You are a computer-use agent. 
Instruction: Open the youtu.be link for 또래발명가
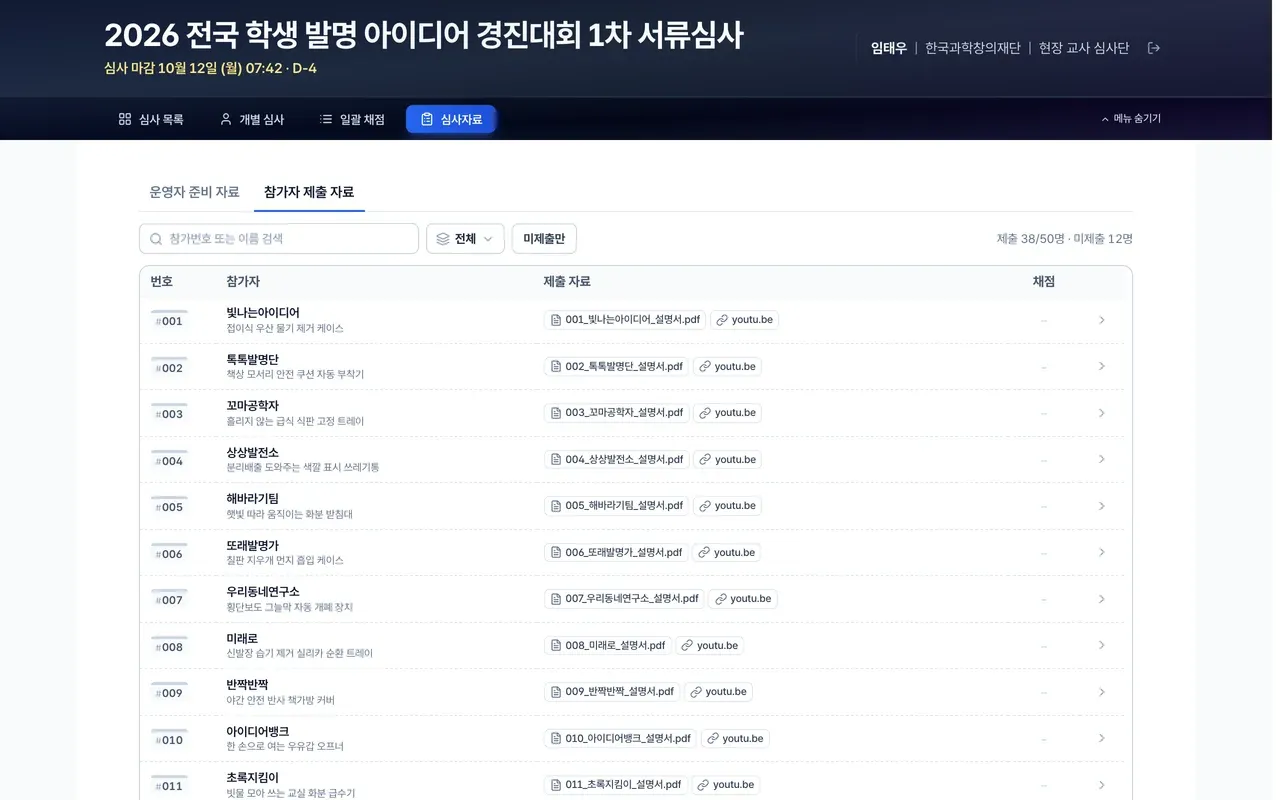pos(726,552)
